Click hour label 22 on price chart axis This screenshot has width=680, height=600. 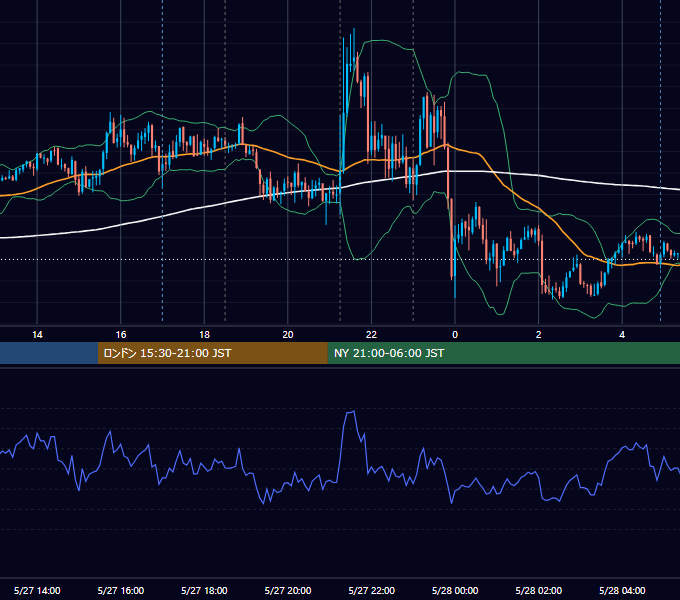pyautogui.click(x=372, y=335)
